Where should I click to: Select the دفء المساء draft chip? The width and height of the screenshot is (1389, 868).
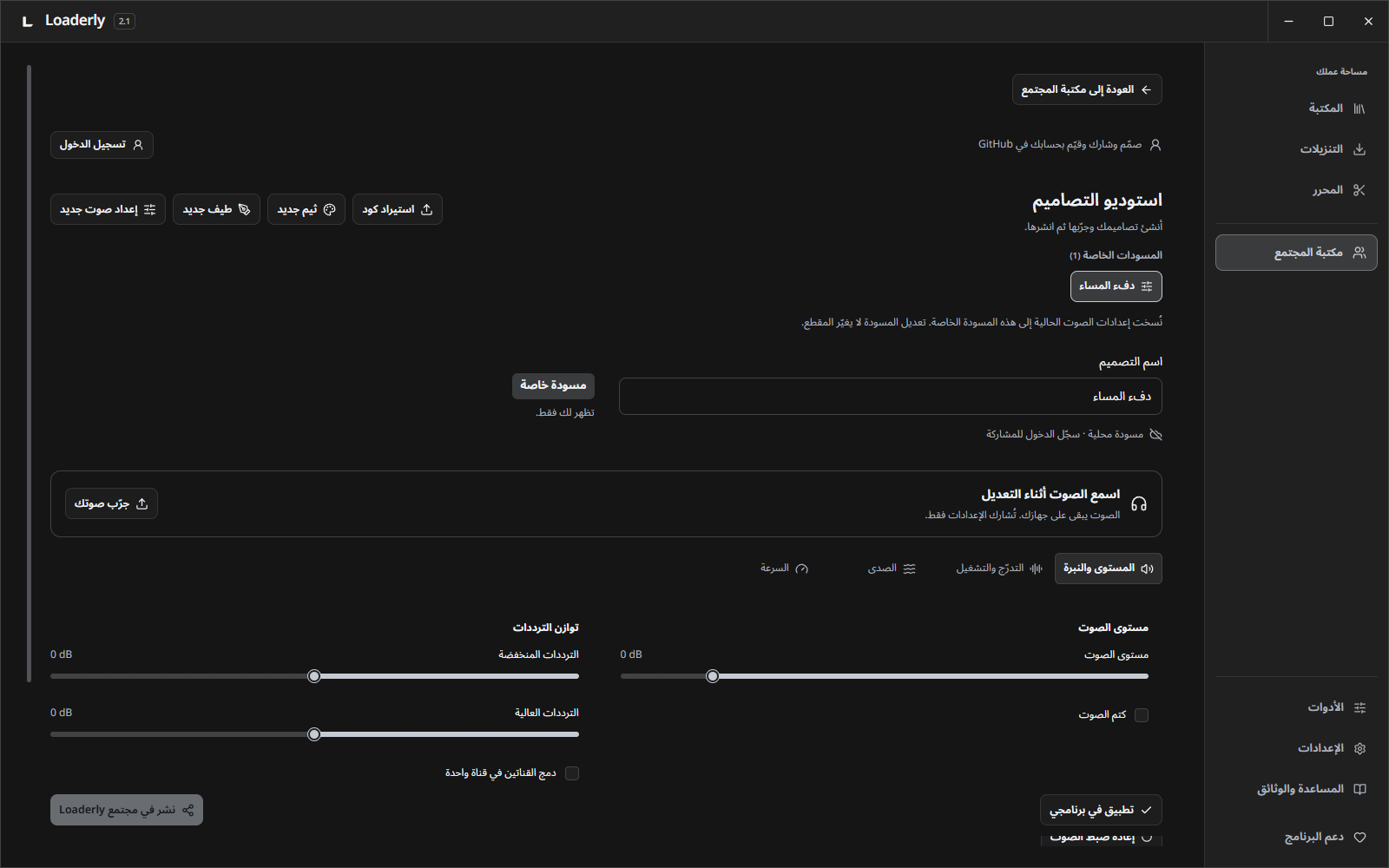[1116, 286]
